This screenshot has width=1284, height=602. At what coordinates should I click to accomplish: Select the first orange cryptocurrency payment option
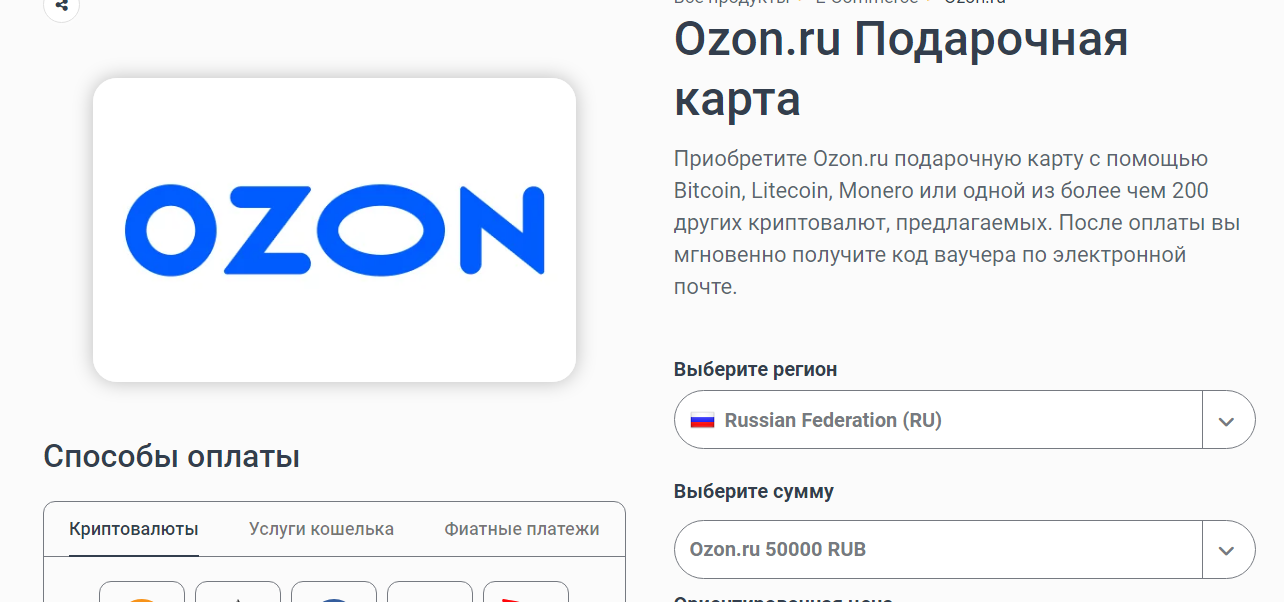coord(142,592)
